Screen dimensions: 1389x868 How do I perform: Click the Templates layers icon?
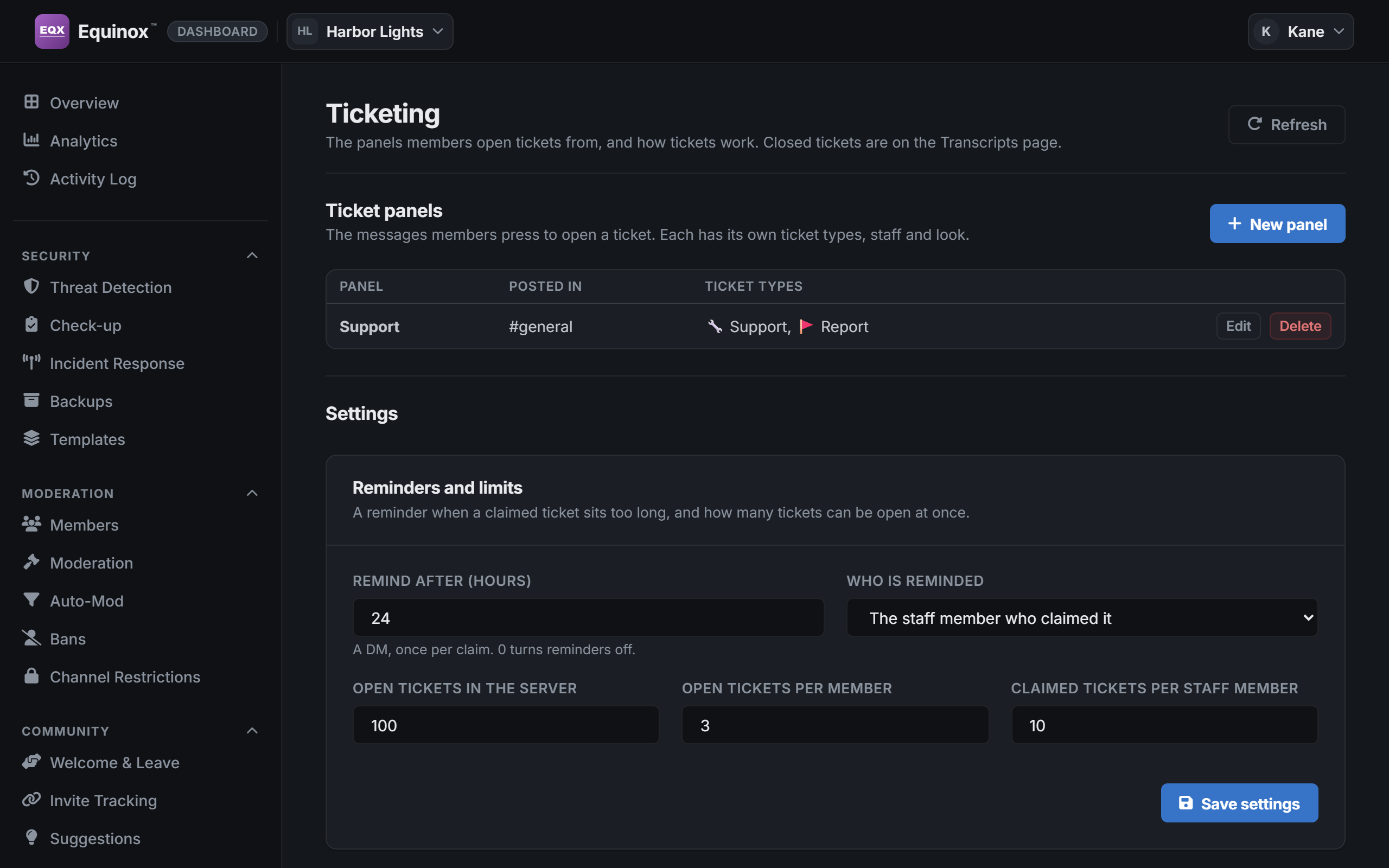pos(31,438)
